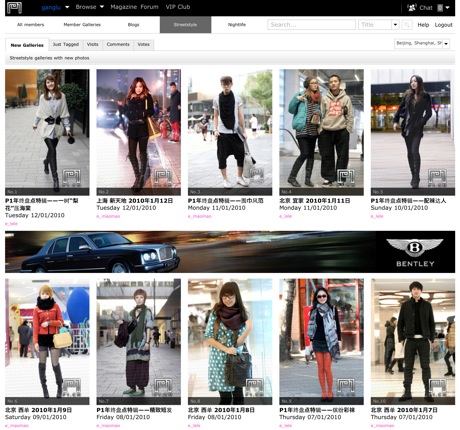460x430 pixels.
Task: Open the chat people icon
Action: point(412,7)
